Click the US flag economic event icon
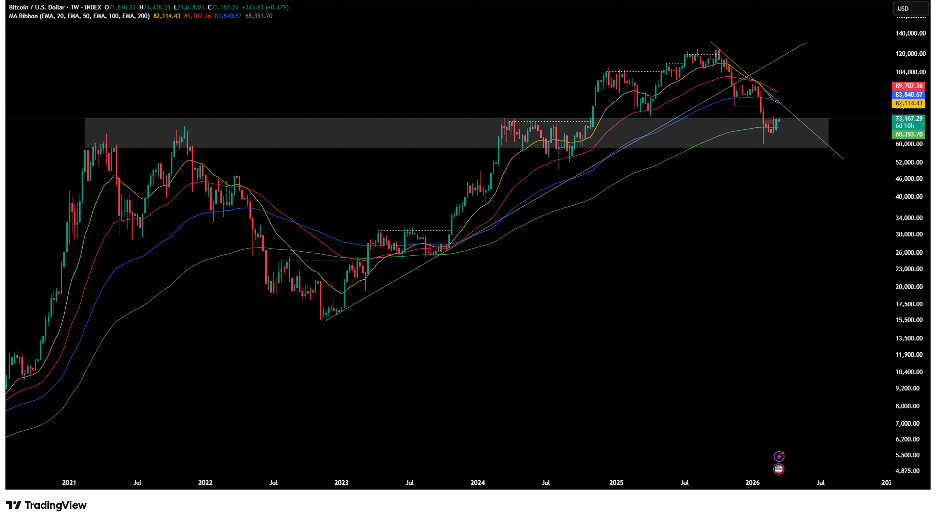The image size is (936, 522). (x=778, y=468)
